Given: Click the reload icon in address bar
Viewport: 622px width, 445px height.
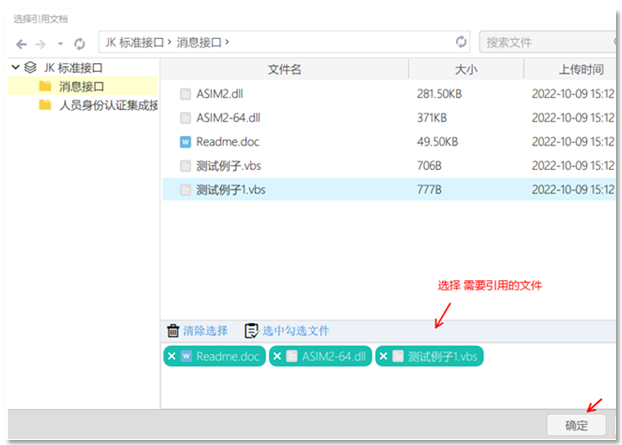Looking at the screenshot, I should point(461,42).
